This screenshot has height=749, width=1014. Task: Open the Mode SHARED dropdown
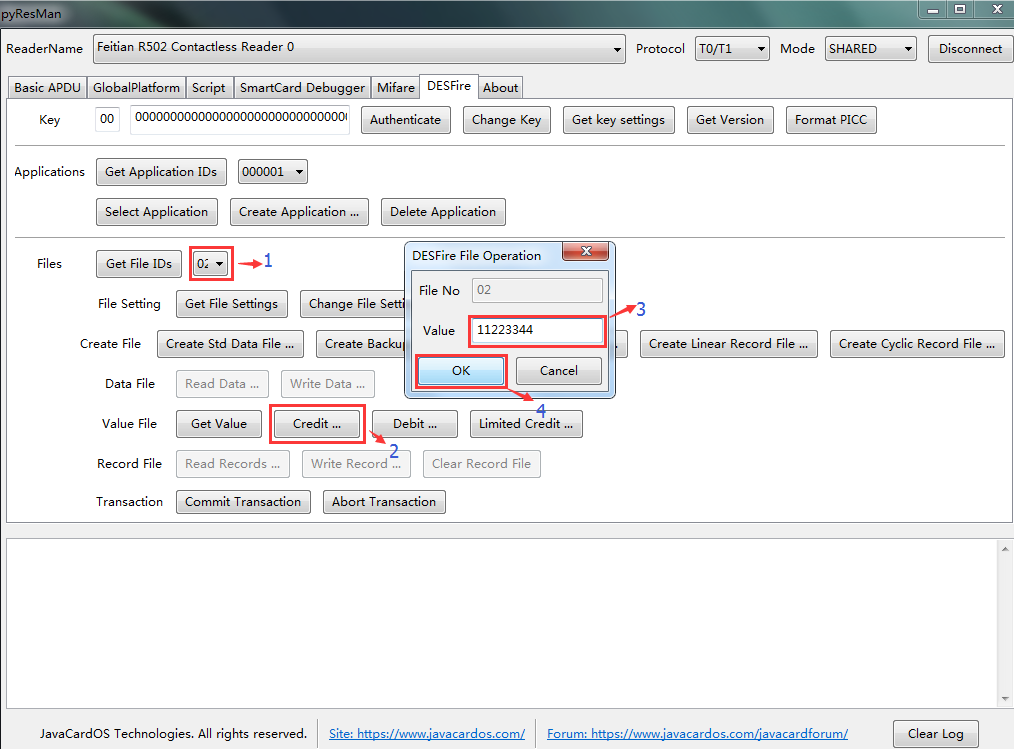pos(870,49)
